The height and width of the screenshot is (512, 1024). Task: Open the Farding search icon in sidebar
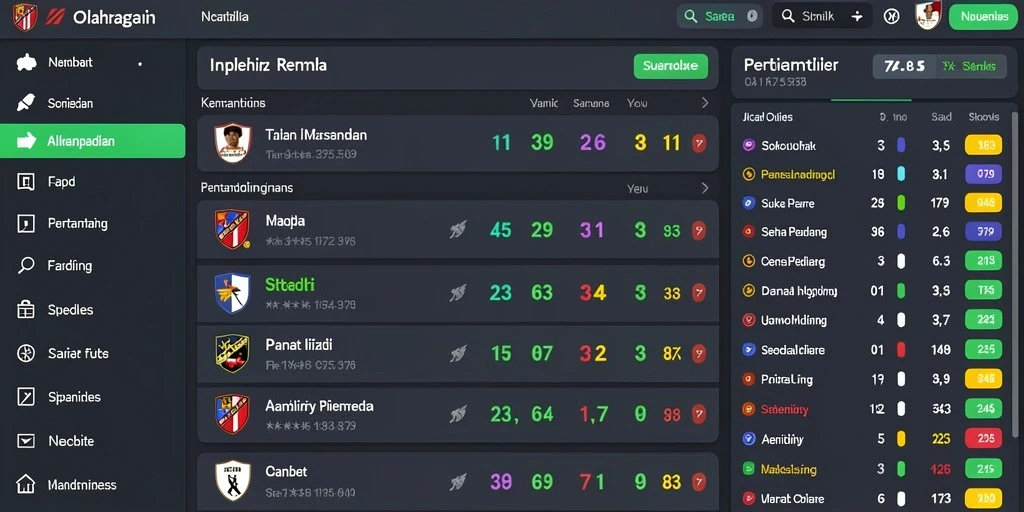tap(25, 265)
